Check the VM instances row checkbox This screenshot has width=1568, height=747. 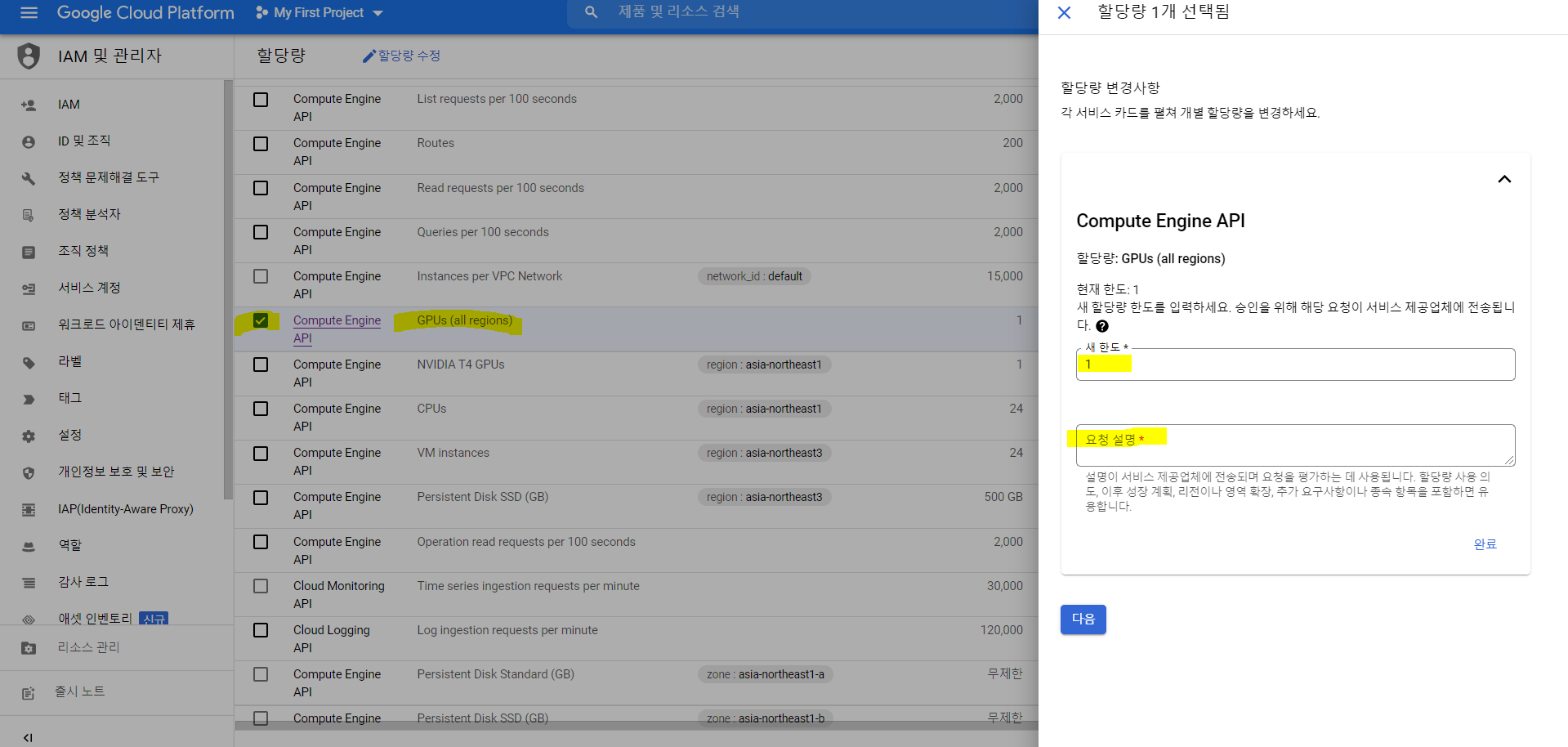tap(261, 454)
